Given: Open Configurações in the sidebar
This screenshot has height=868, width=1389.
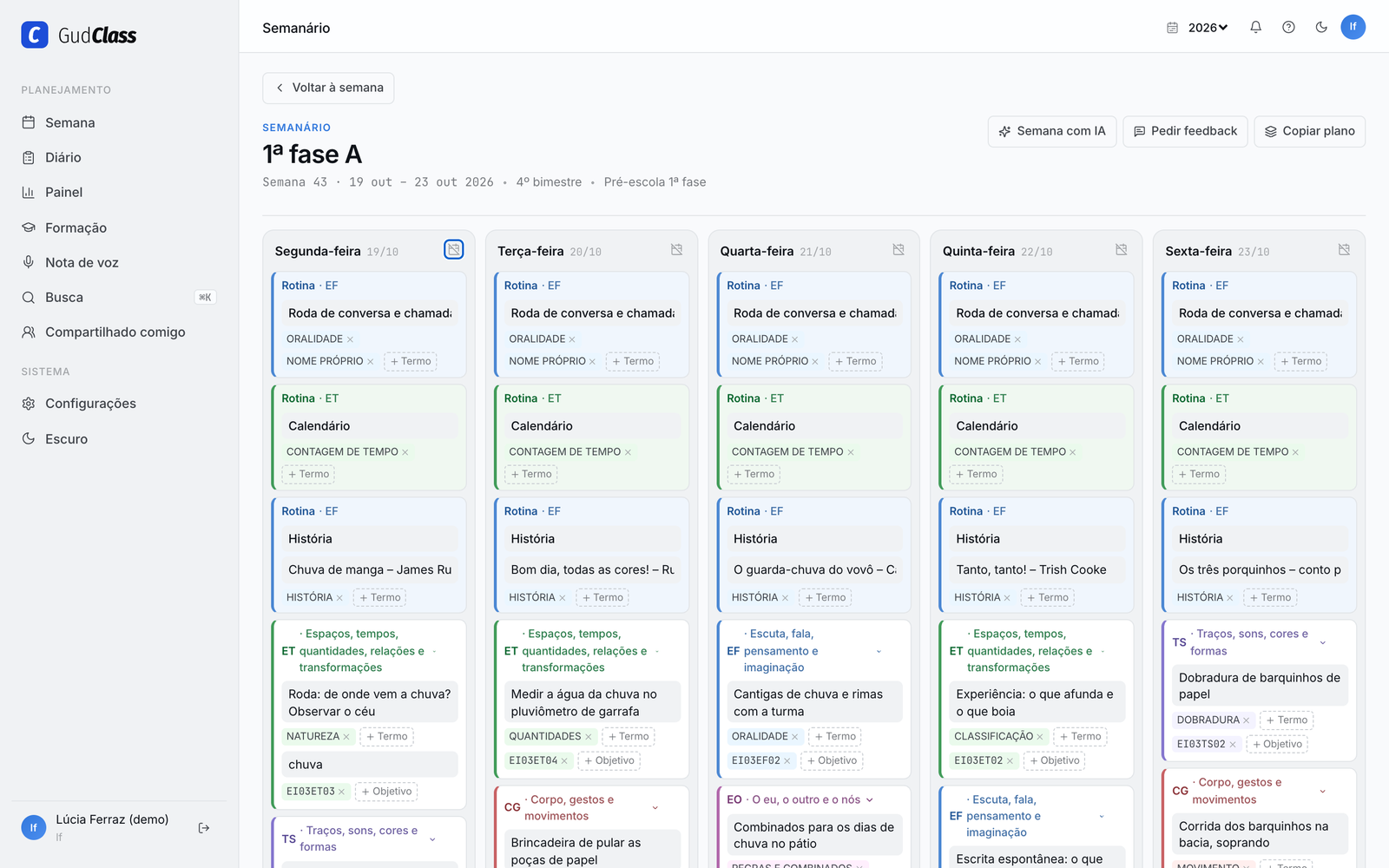Looking at the screenshot, I should (x=119, y=404).
